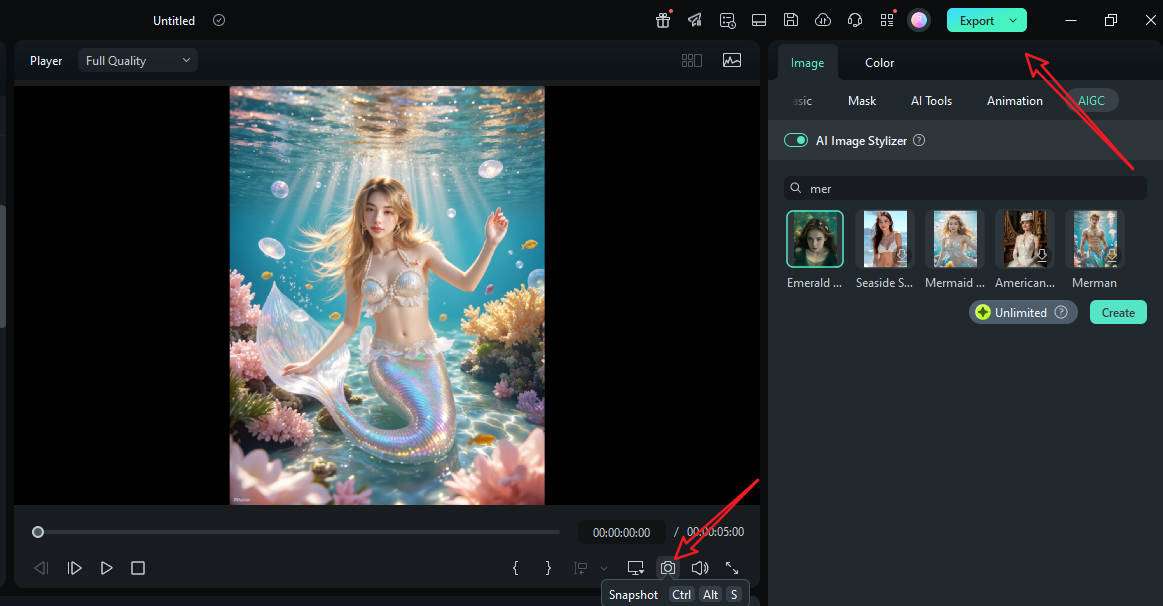The height and width of the screenshot is (606, 1163).
Task: Select the Merman style thumbnail
Action: tap(1095, 239)
